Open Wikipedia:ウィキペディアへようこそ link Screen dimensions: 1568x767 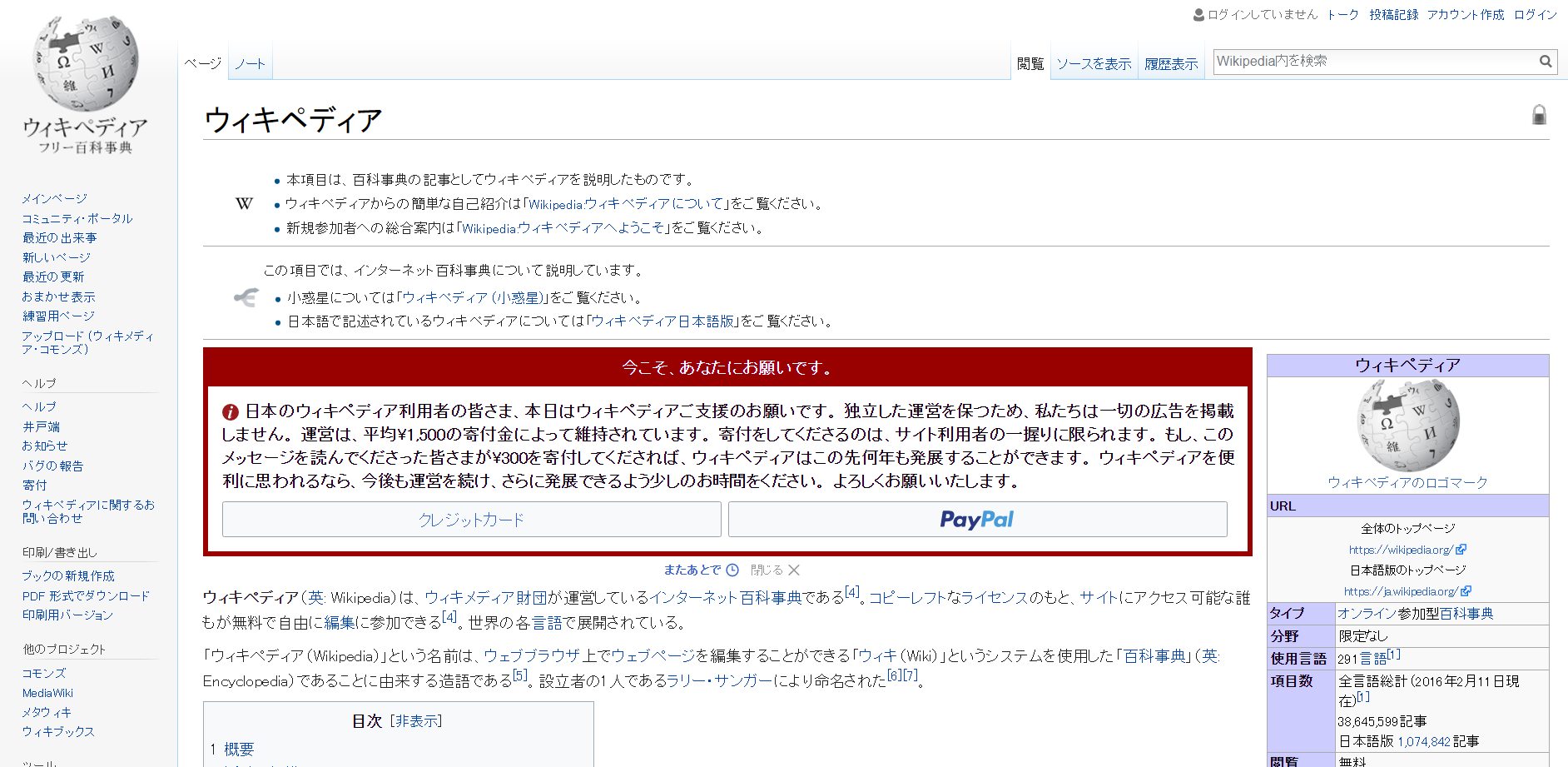tap(563, 228)
